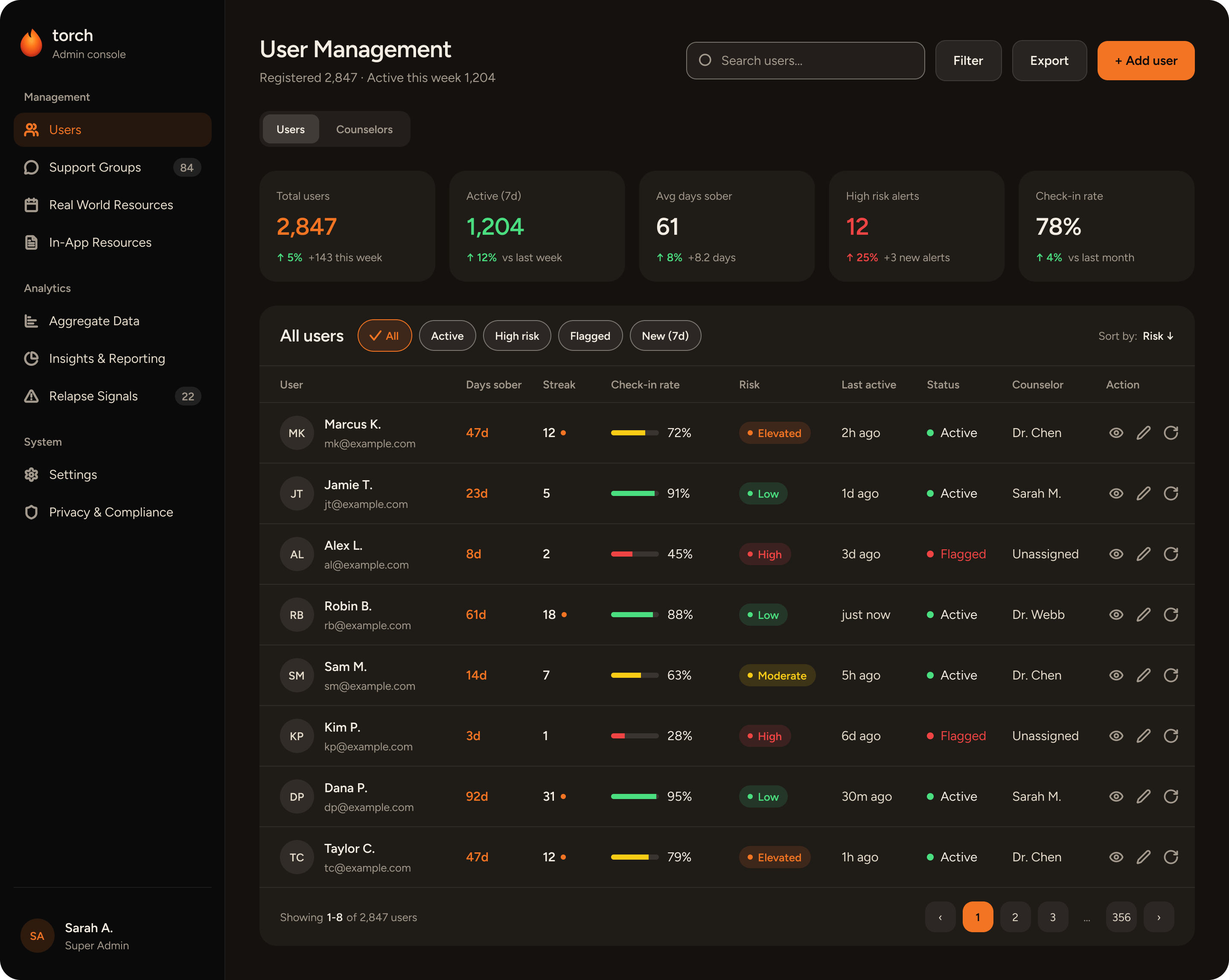Refresh Taylor C. row
The height and width of the screenshot is (980, 1229).
pyautogui.click(x=1171, y=857)
